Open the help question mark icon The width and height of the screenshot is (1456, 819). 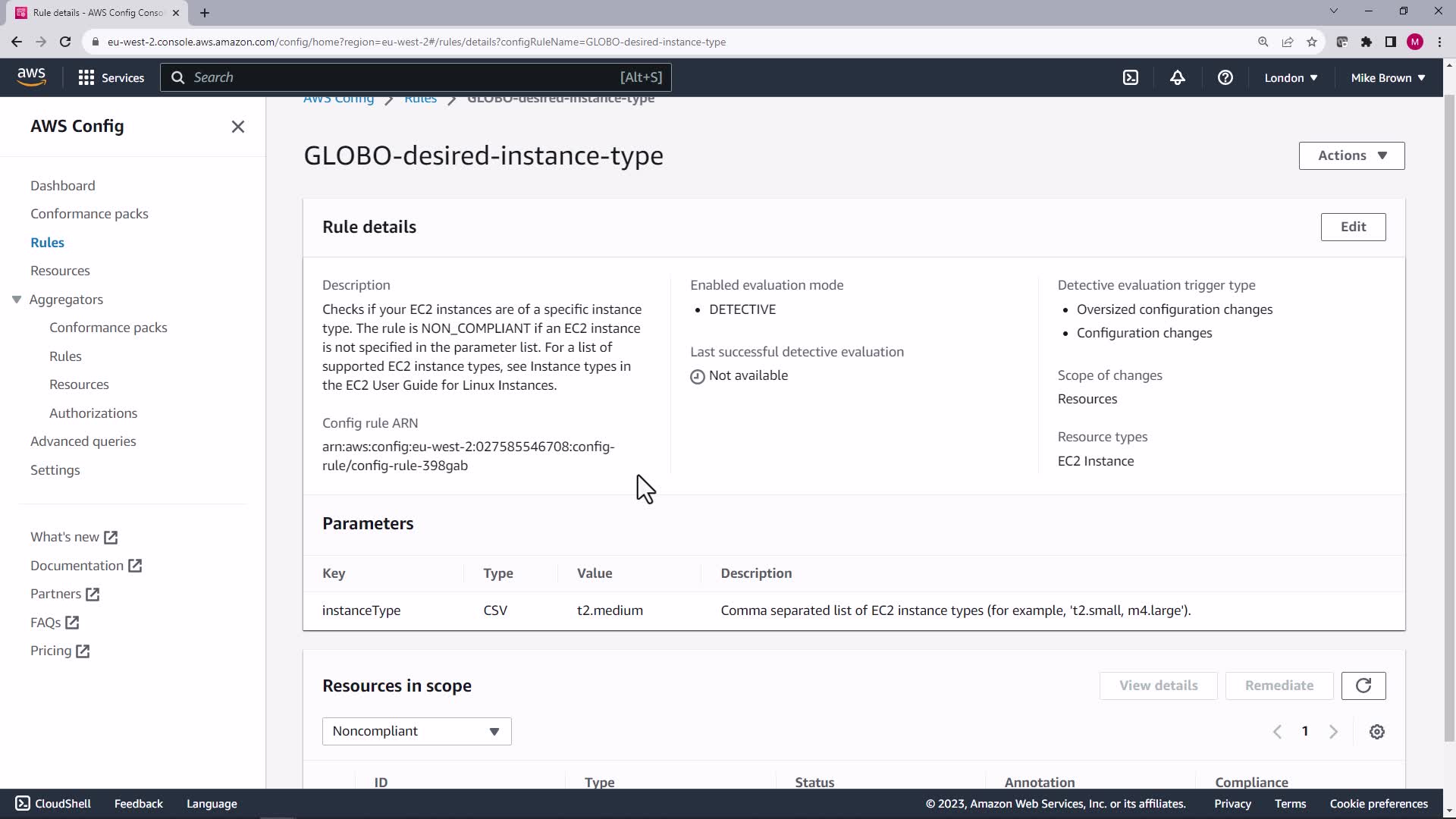[1225, 77]
